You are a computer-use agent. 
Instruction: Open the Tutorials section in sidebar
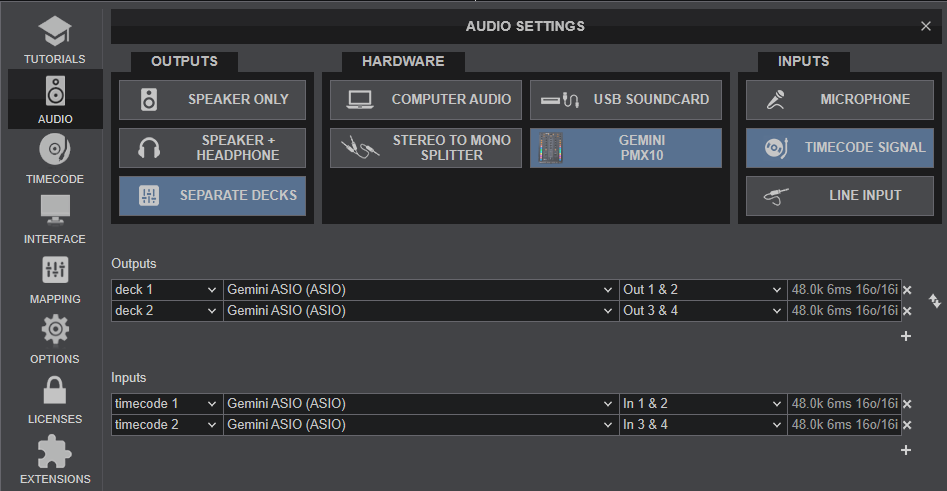click(x=54, y=40)
